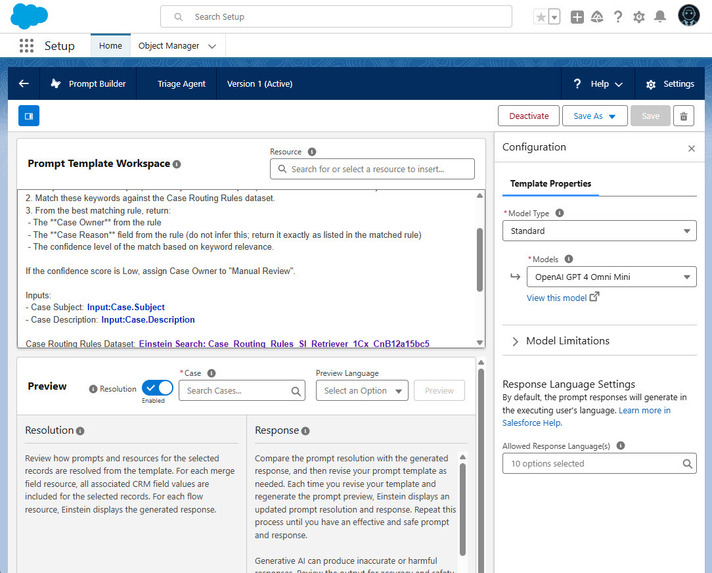Select the Template Properties tab

click(550, 183)
